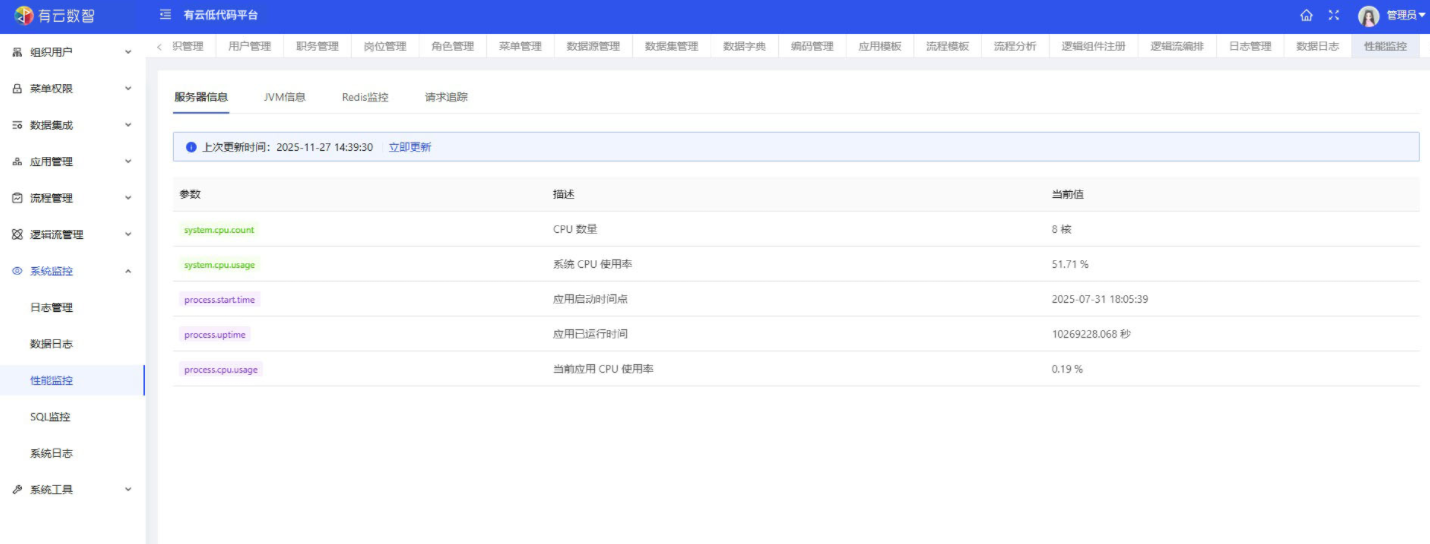Image resolution: width=1430 pixels, height=544 pixels.
Task: Open SQL监控 in the sidebar
Action: point(50,417)
